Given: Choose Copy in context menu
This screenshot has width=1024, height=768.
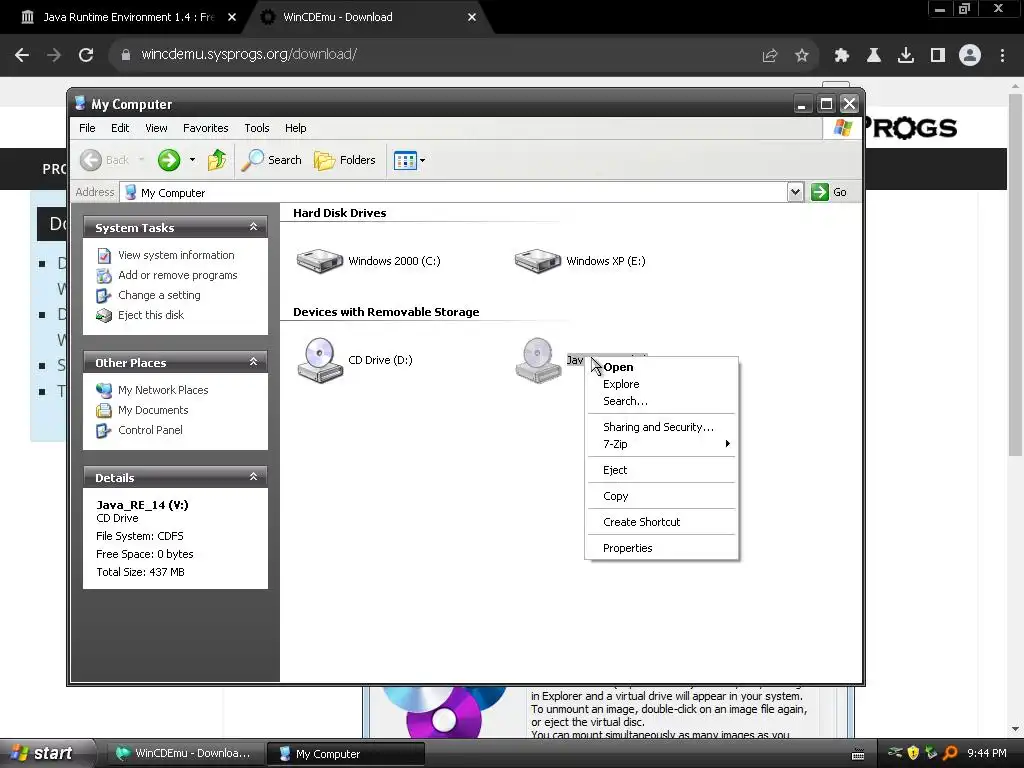Looking at the screenshot, I should tap(662, 496).
